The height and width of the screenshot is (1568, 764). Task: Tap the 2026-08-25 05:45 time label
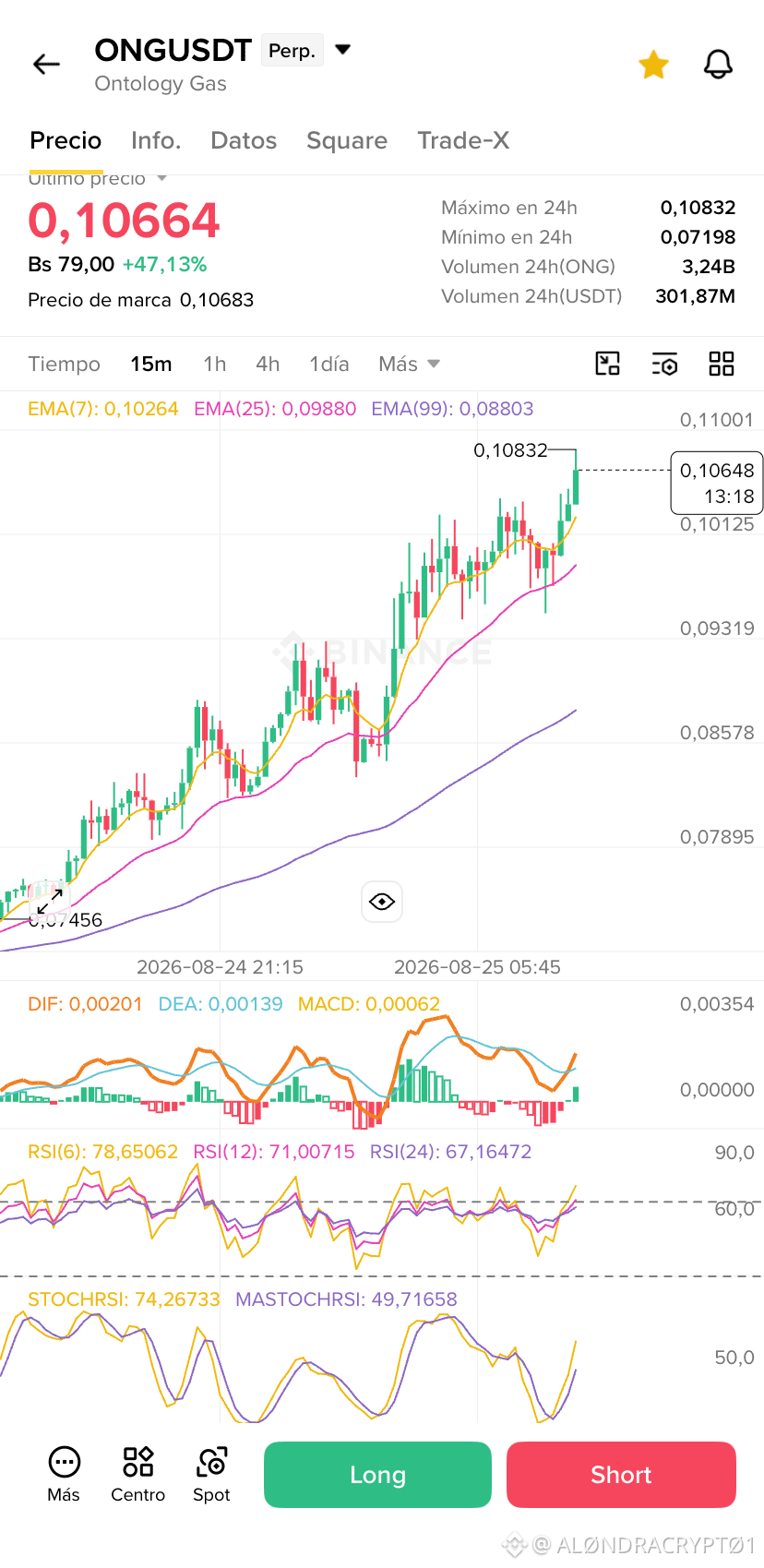(477, 967)
